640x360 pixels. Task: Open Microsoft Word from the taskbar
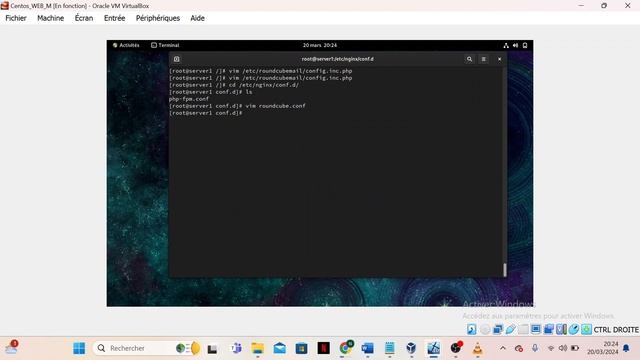[367, 348]
